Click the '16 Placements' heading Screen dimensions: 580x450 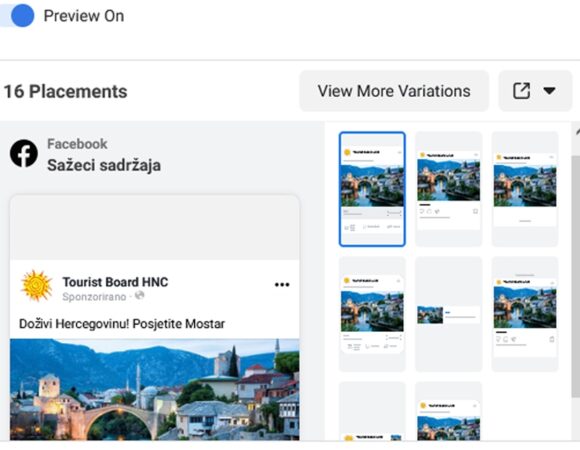pyautogui.click(x=65, y=91)
